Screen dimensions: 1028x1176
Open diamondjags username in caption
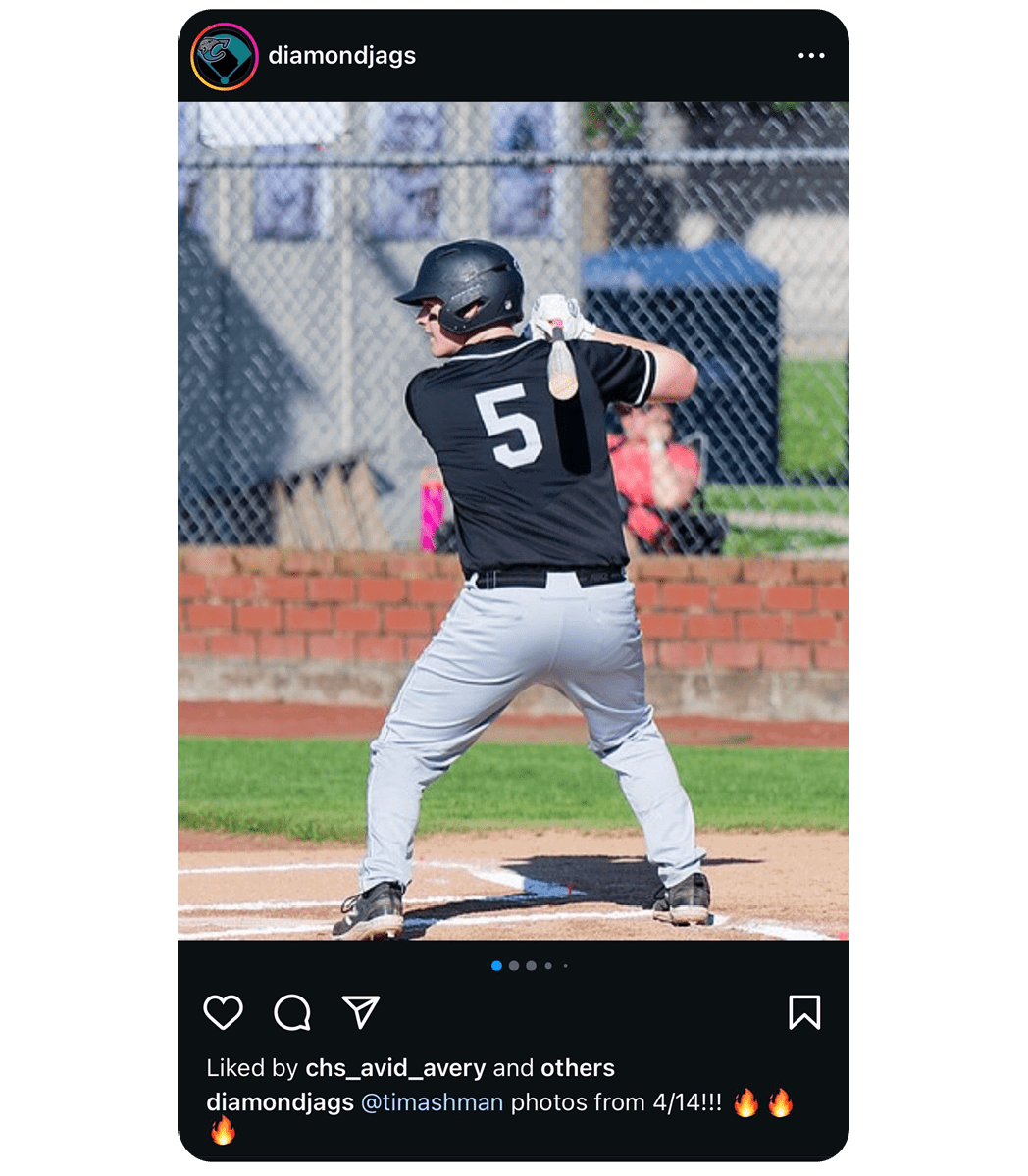pyautogui.click(x=280, y=1102)
